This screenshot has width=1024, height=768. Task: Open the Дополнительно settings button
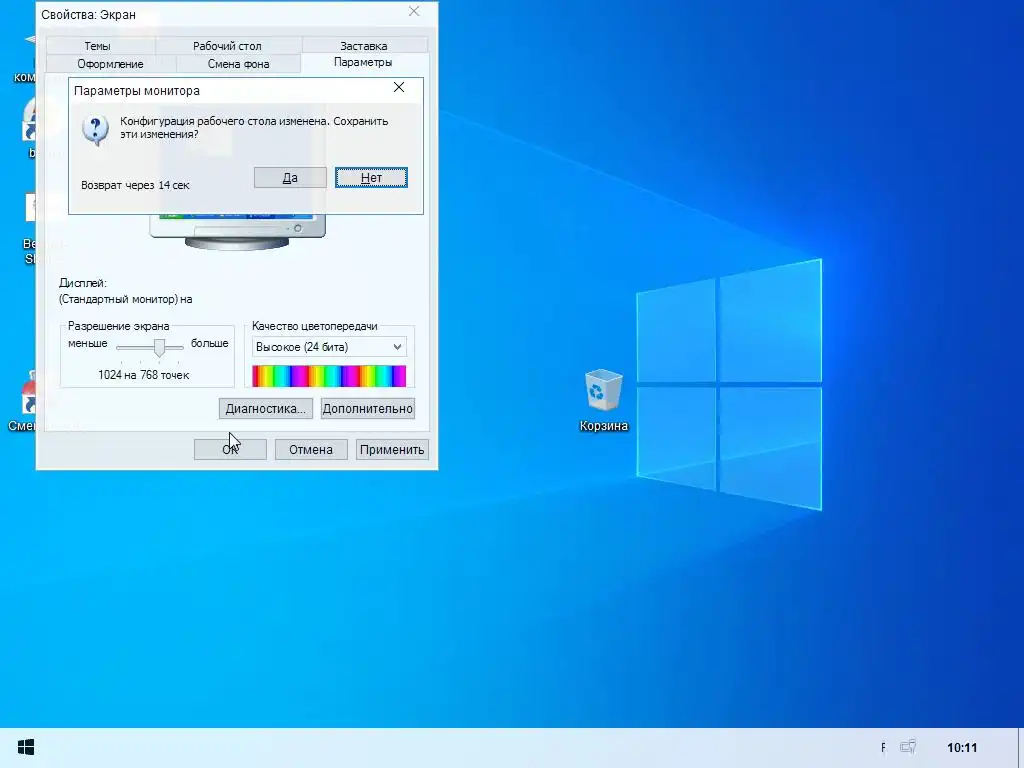pyautogui.click(x=368, y=409)
